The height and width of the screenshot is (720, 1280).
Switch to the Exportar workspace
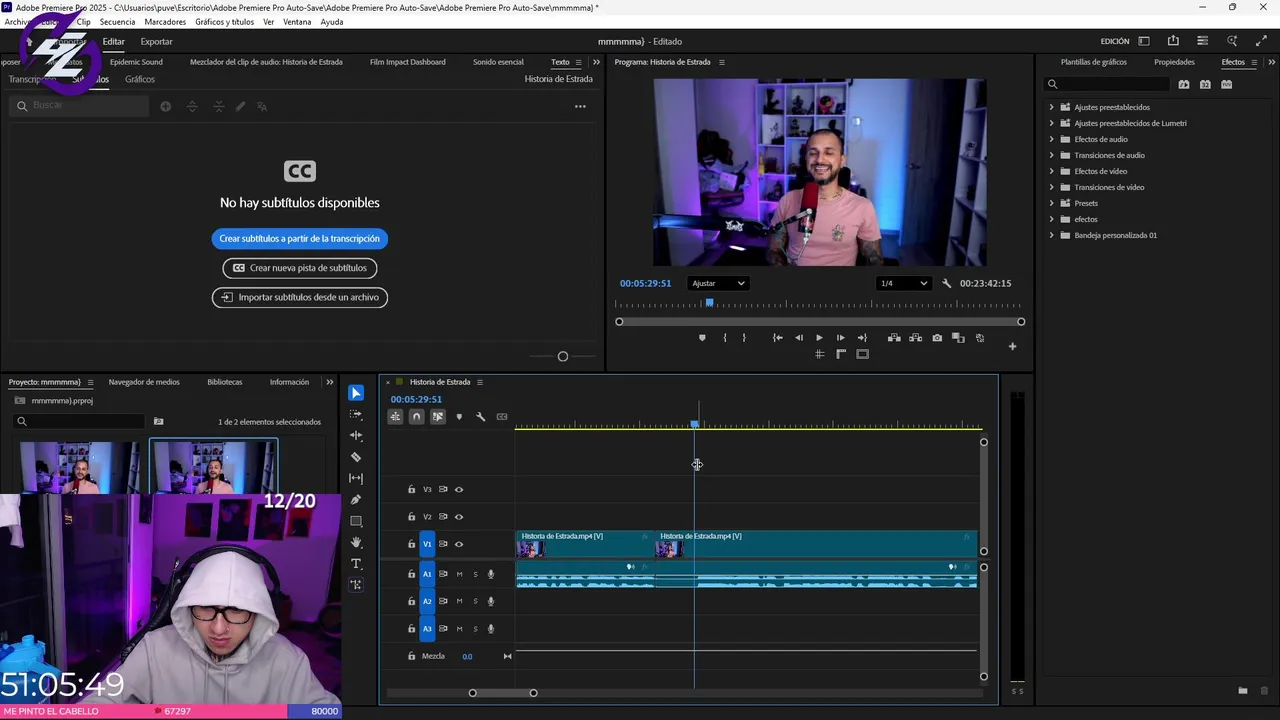156,42
